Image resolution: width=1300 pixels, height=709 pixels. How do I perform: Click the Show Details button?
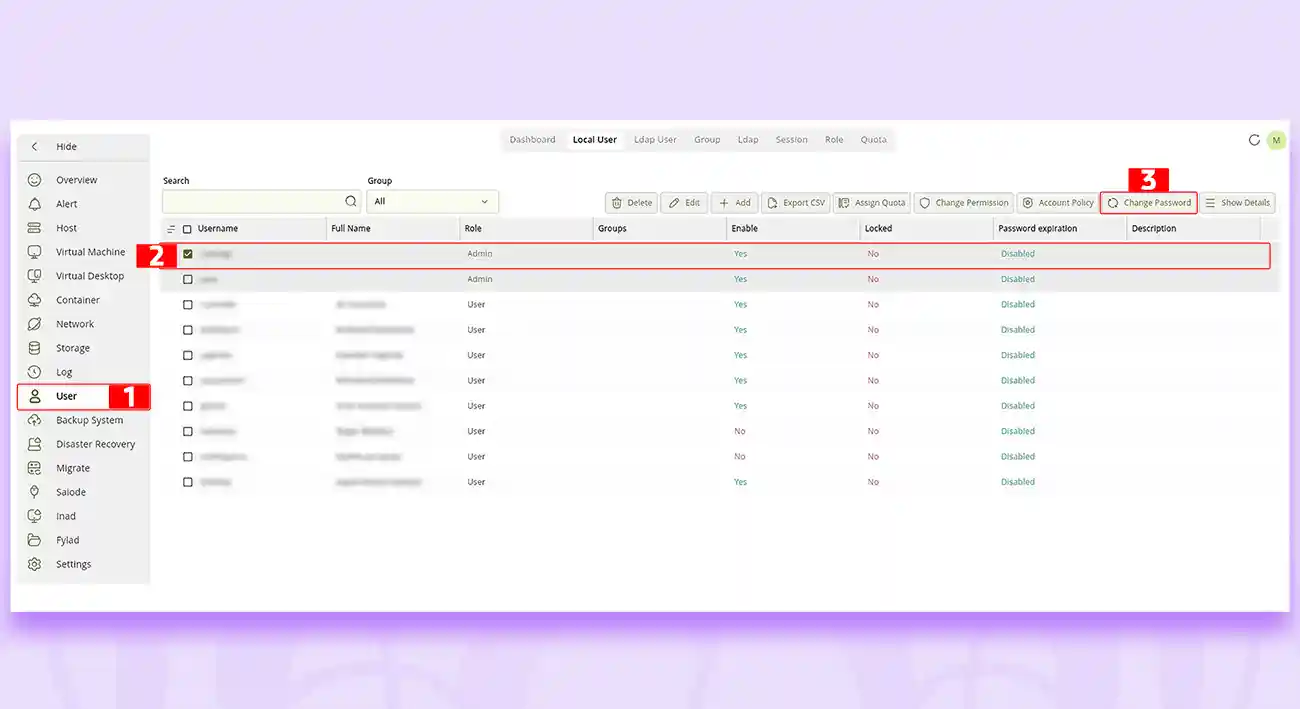(x=1237, y=203)
